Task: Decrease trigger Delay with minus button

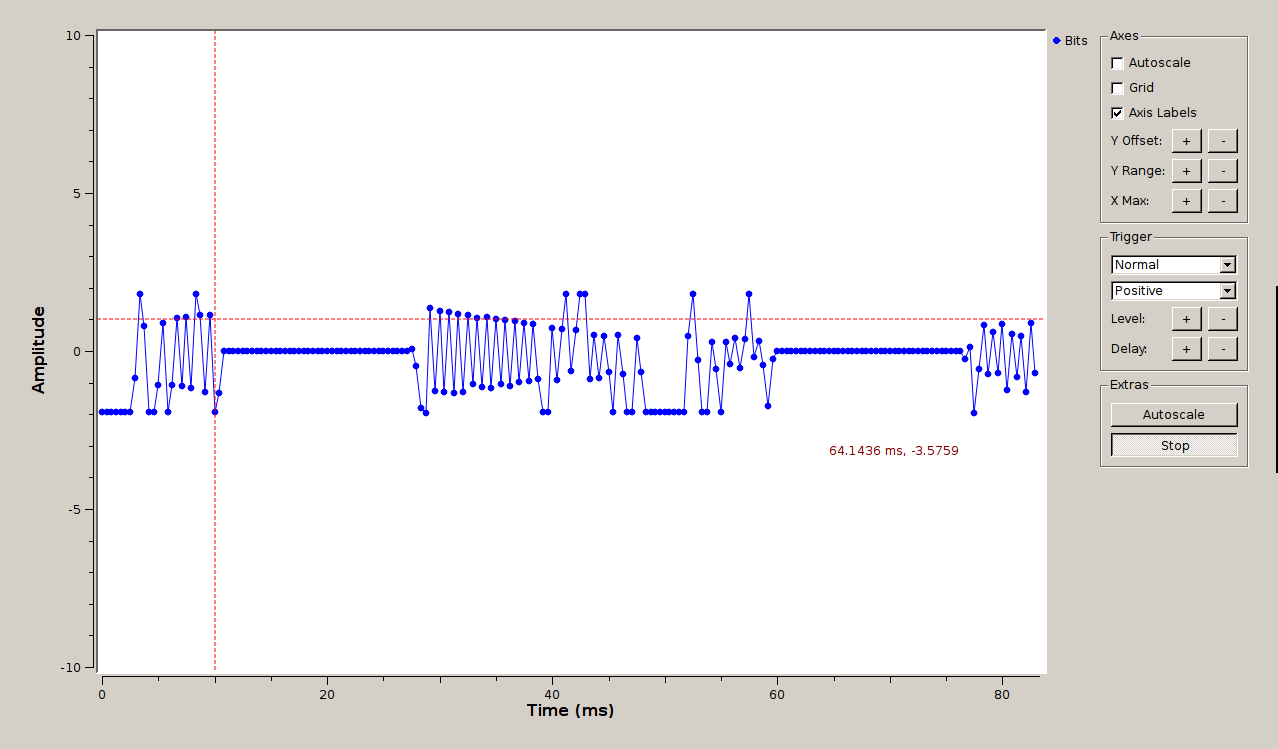Action: [x=1222, y=349]
